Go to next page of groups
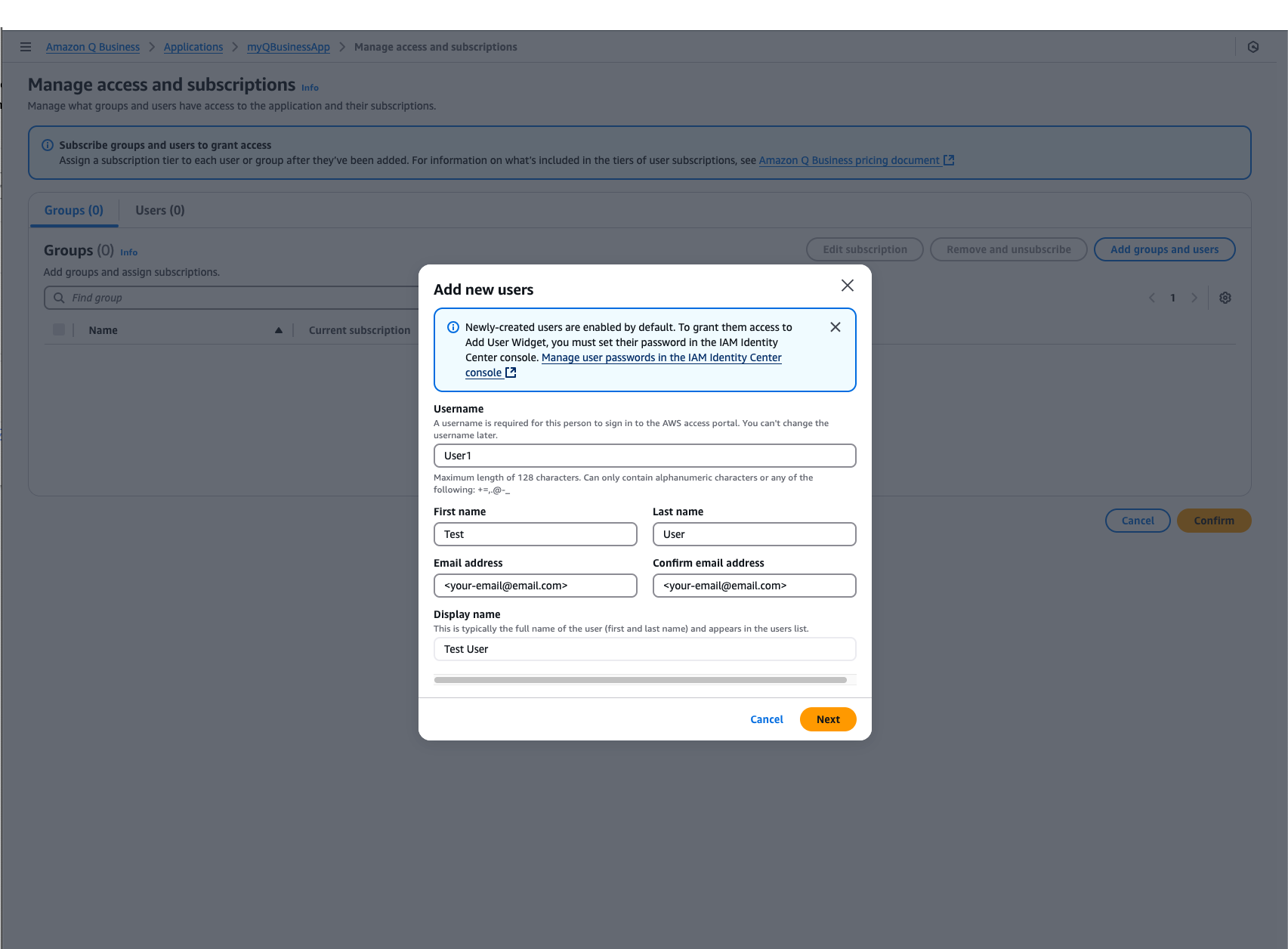Image resolution: width=1288 pixels, height=949 pixels. coord(1194,298)
